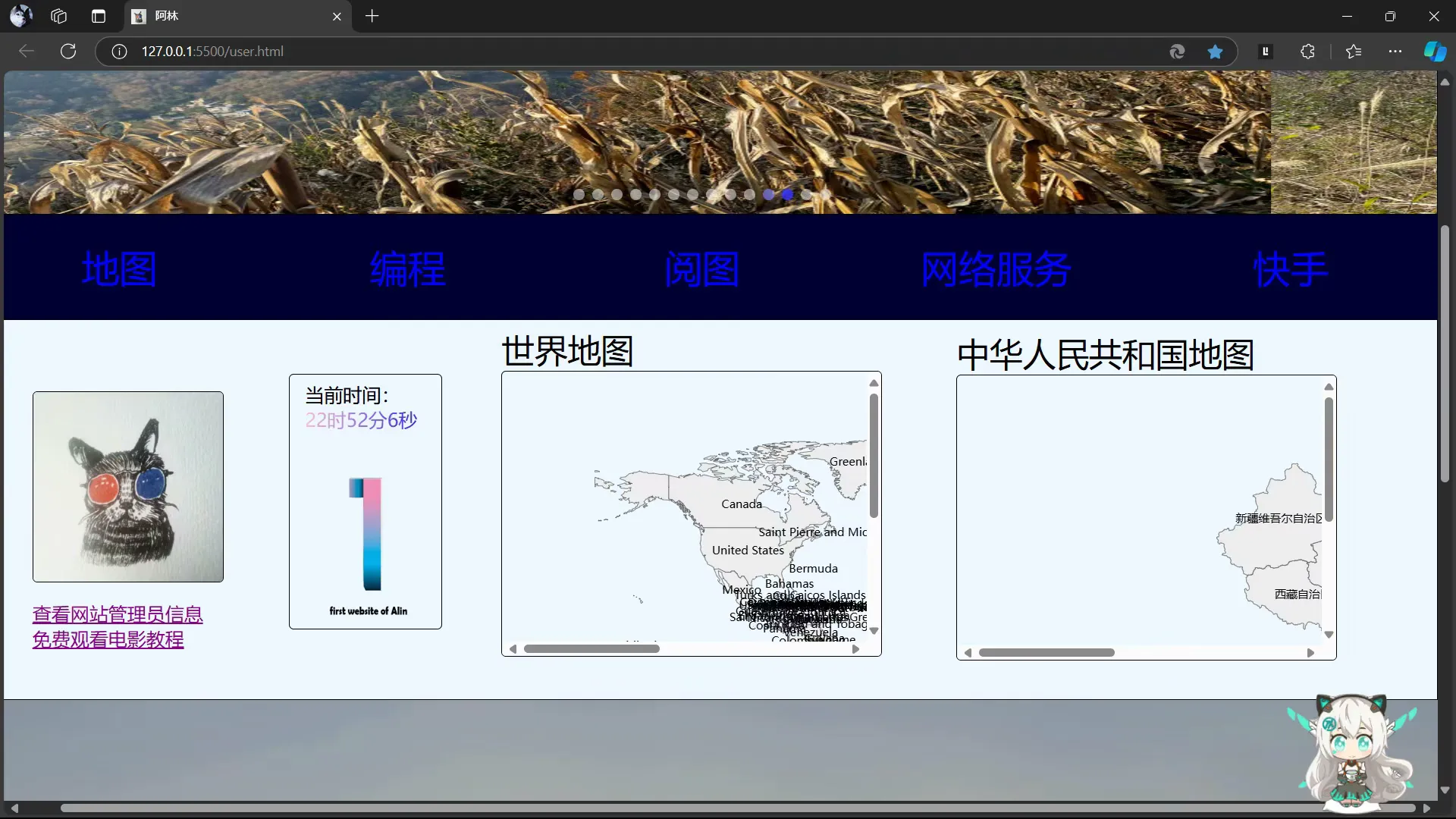Open the Copilot sidebar icon
1456x819 pixels.
tap(1434, 52)
